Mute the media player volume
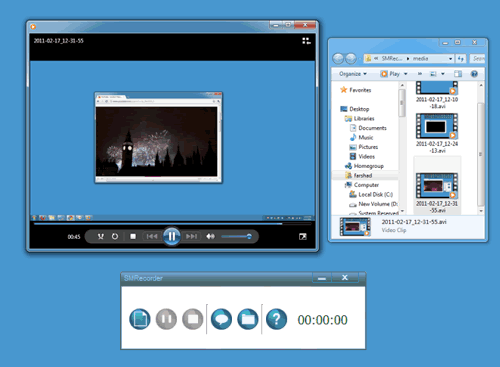Viewport: 500px width, 367px height. pos(210,236)
